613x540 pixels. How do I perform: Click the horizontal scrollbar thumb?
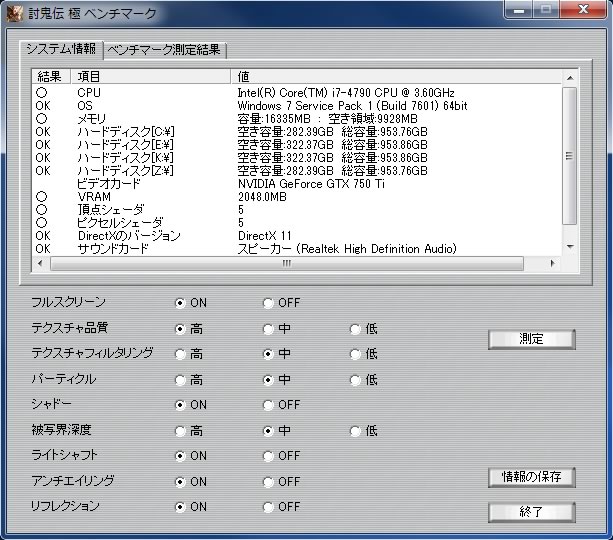(x=287, y=264)
